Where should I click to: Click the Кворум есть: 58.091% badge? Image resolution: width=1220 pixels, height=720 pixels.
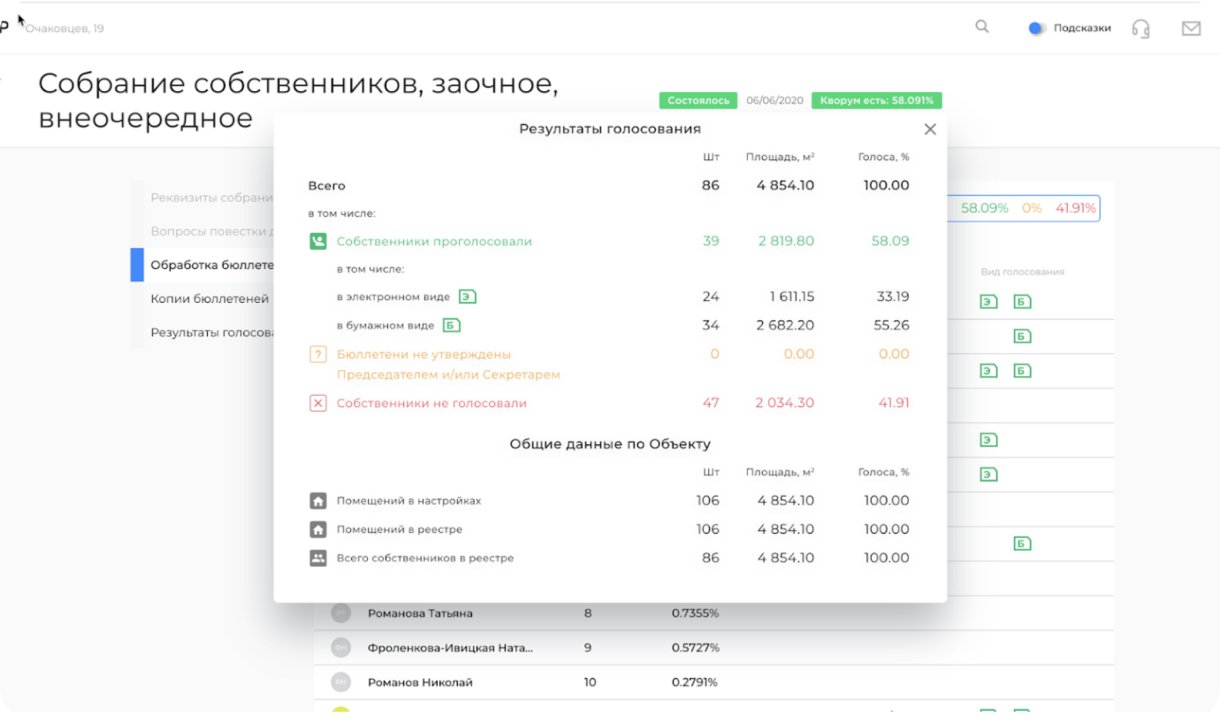[876, 100]
